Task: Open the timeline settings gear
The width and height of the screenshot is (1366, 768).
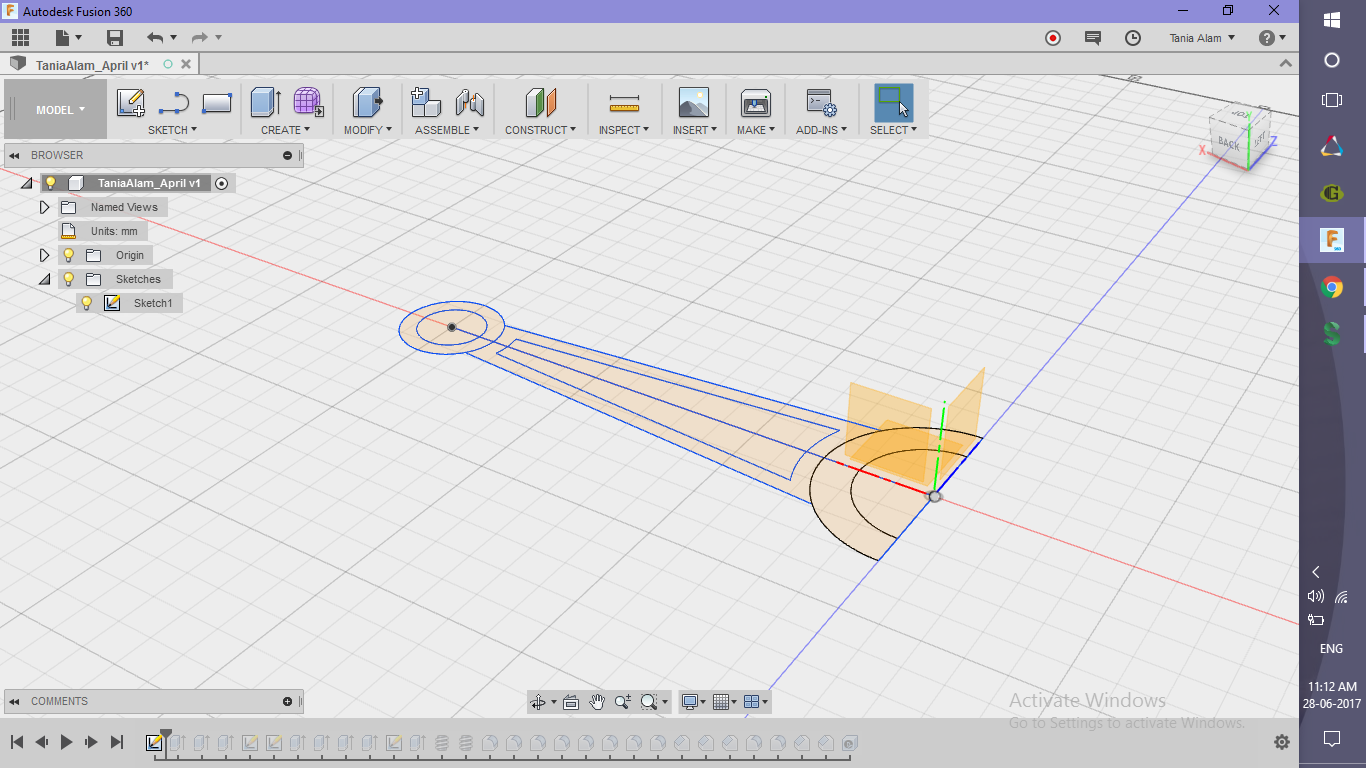Action: pyautogui.click(x=1281, y=742)
